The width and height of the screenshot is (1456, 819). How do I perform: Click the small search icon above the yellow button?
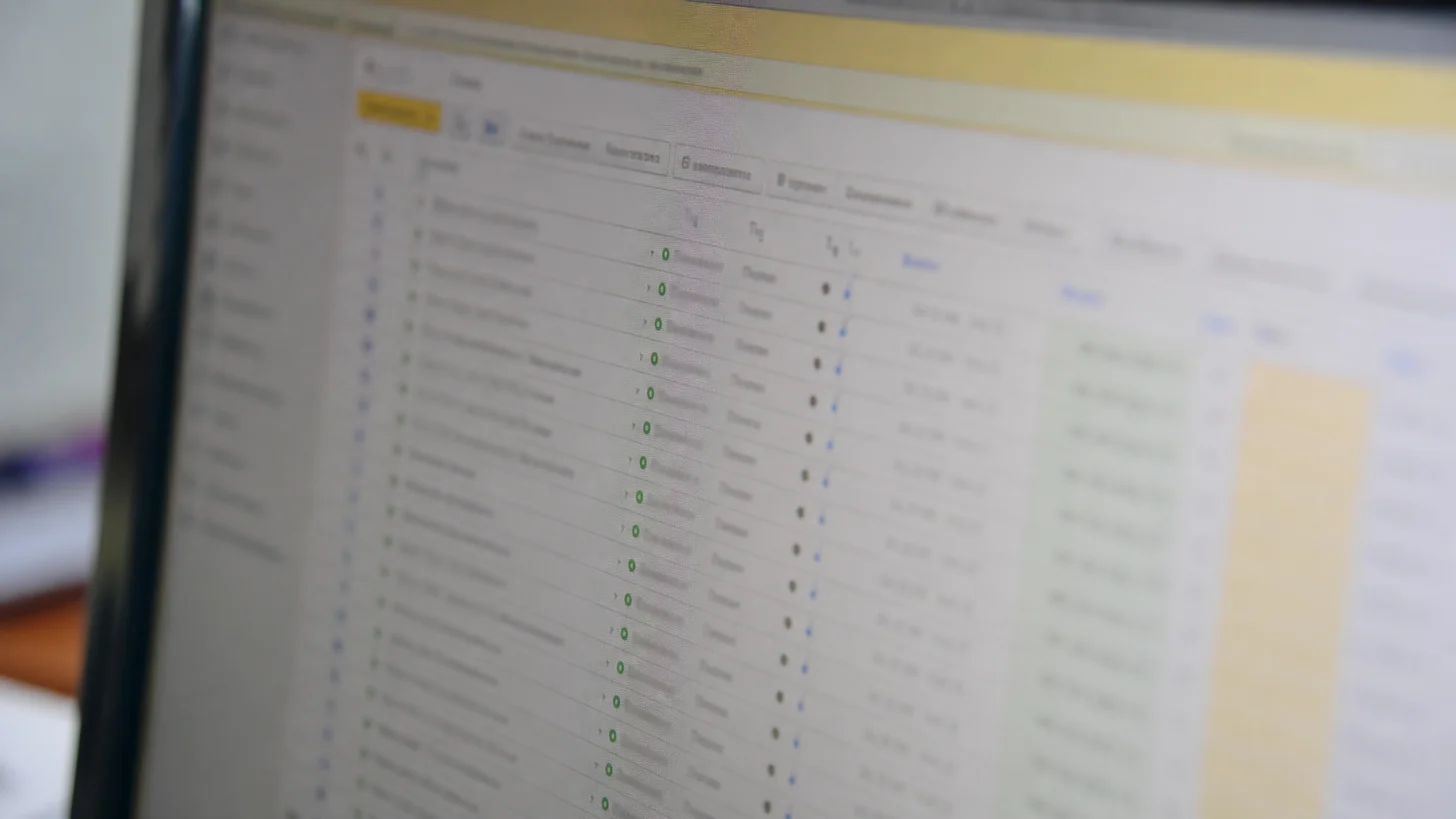372,67
